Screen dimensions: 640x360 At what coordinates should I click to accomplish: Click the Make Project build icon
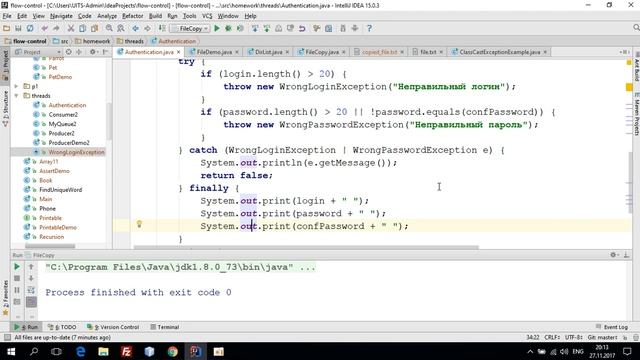click(162, 28)
